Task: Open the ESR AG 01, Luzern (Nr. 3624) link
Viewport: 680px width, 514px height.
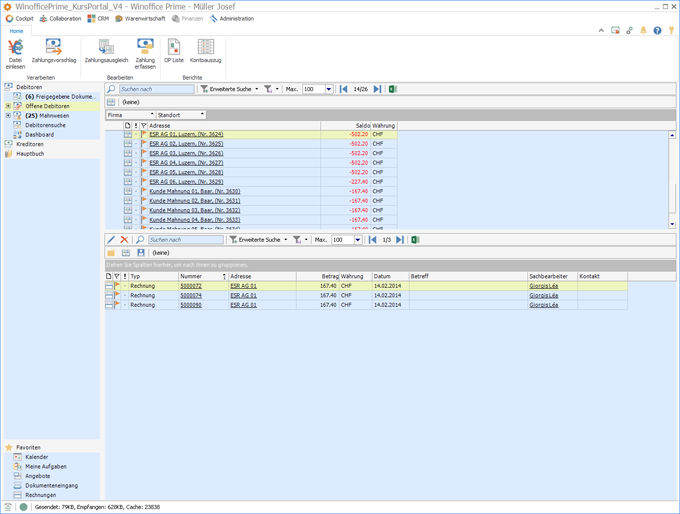Action: pos(186,134)
